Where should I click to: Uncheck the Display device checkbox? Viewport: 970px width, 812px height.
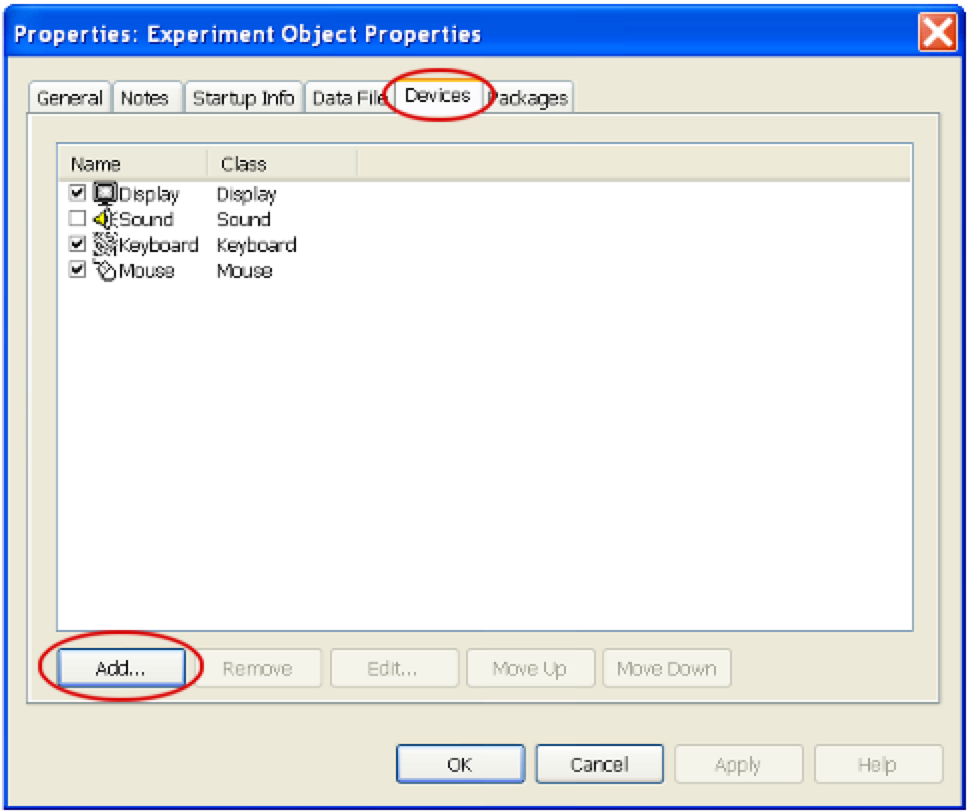78,193
